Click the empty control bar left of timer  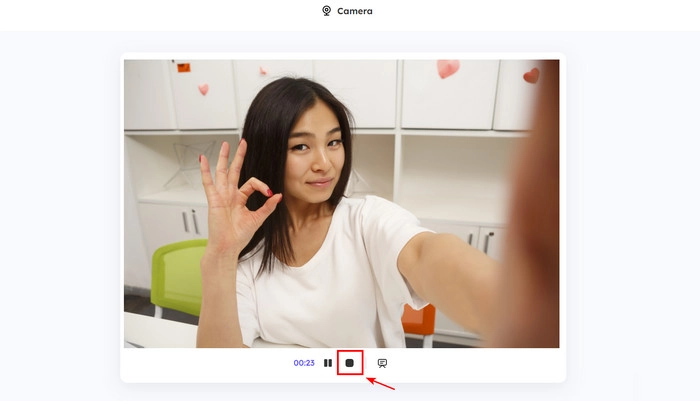point(200,363)
